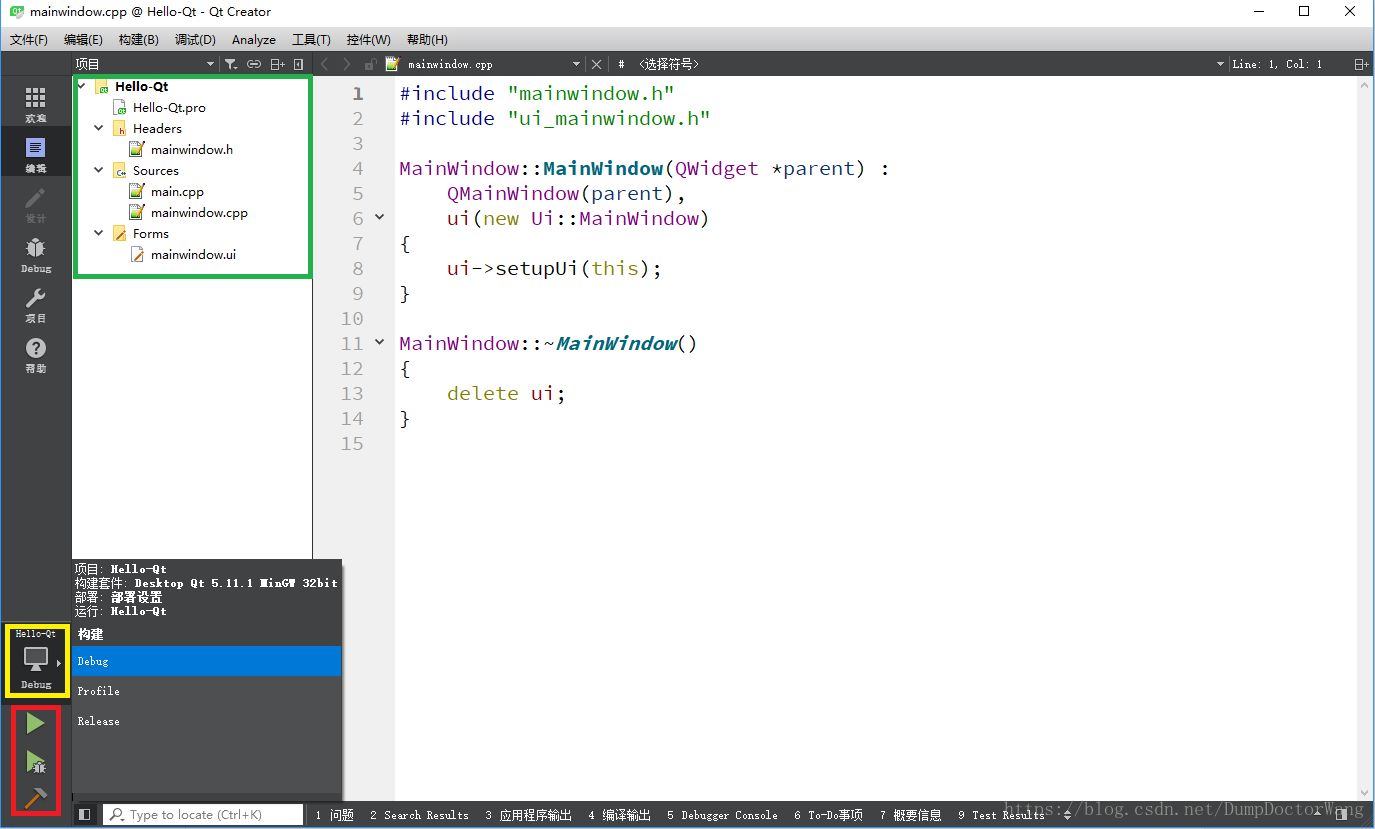Select Release build configuration

(x=207, y=721)
